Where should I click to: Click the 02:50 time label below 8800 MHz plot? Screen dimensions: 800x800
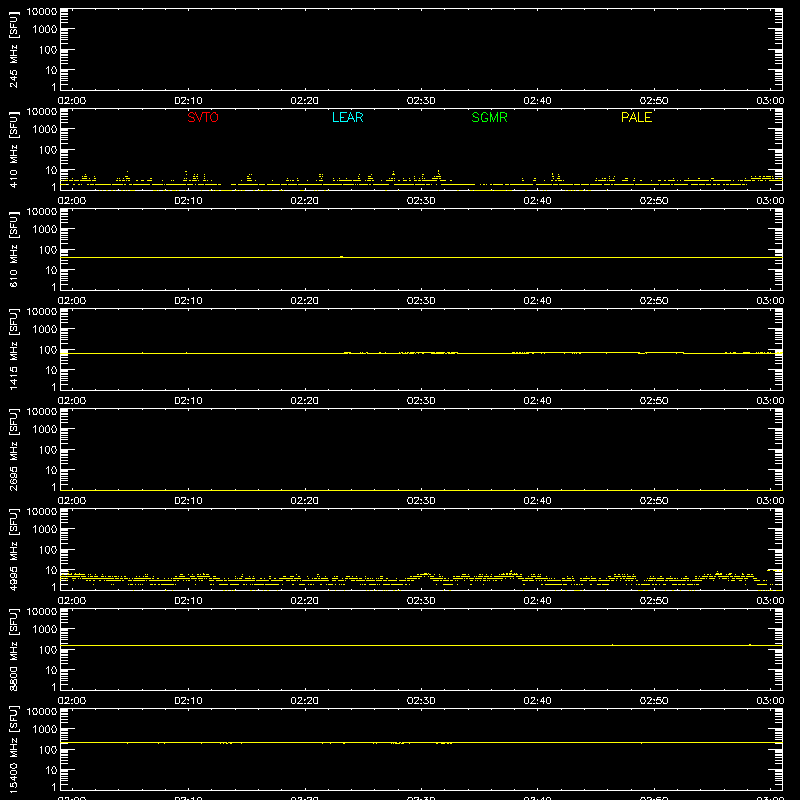[x=654, y=701]
